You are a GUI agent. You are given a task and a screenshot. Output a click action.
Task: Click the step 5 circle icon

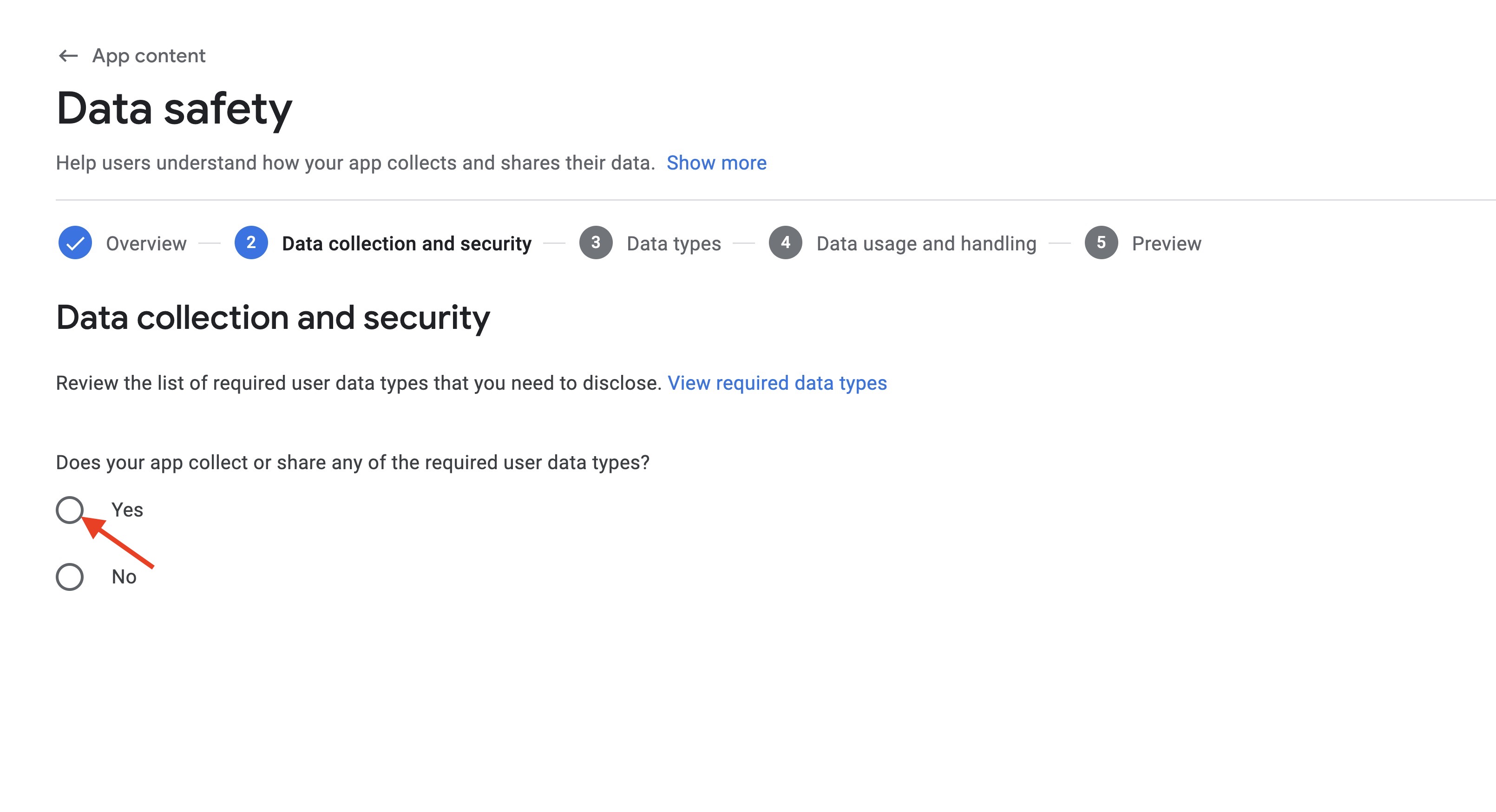tap(1101, 243)
